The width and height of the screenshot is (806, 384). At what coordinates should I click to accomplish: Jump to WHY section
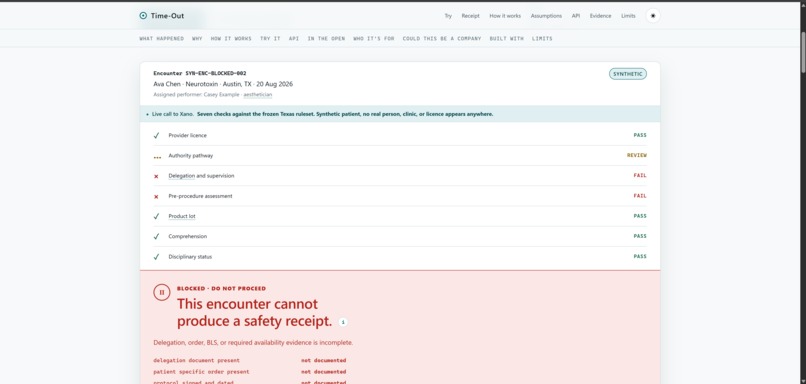[197, 39]
